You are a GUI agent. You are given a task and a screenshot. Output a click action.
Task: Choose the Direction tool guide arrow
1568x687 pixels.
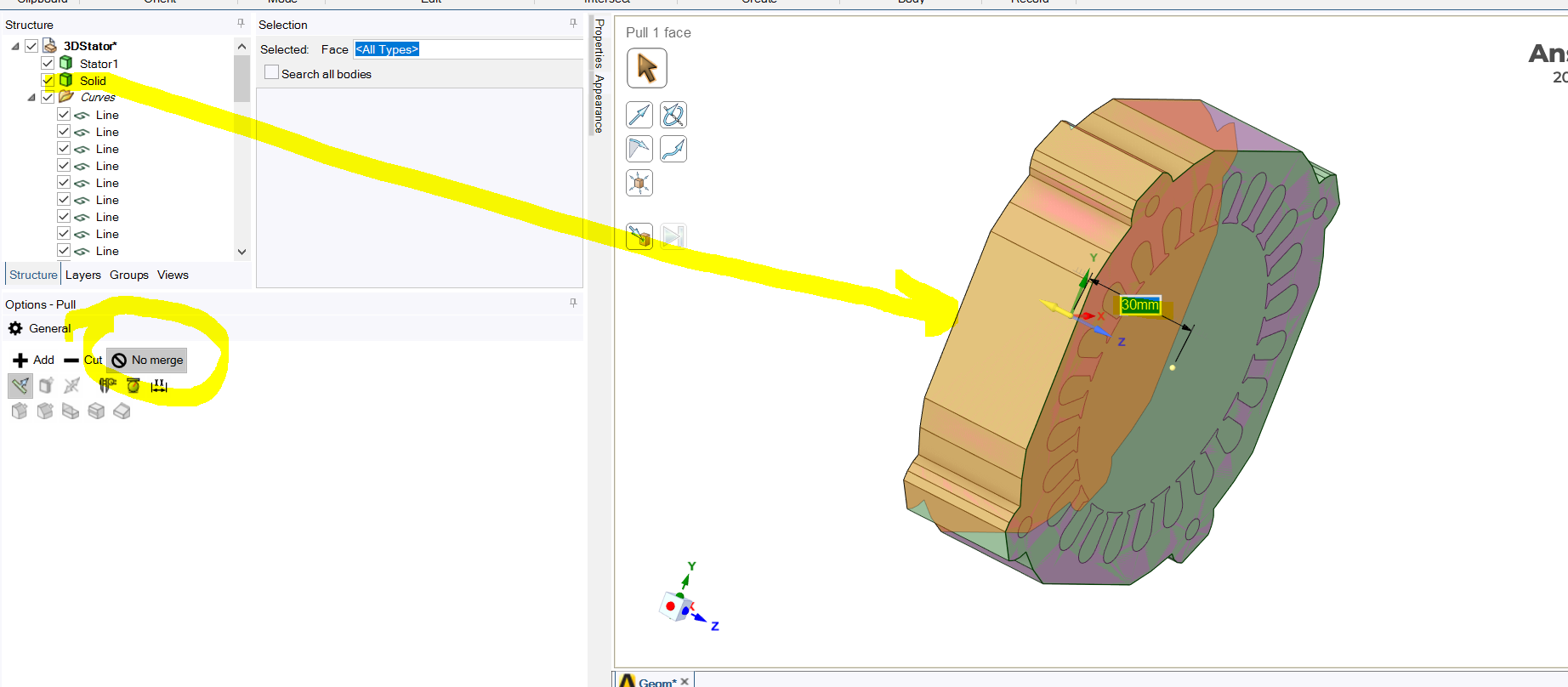pyautogui.click(x=639, y=115)
